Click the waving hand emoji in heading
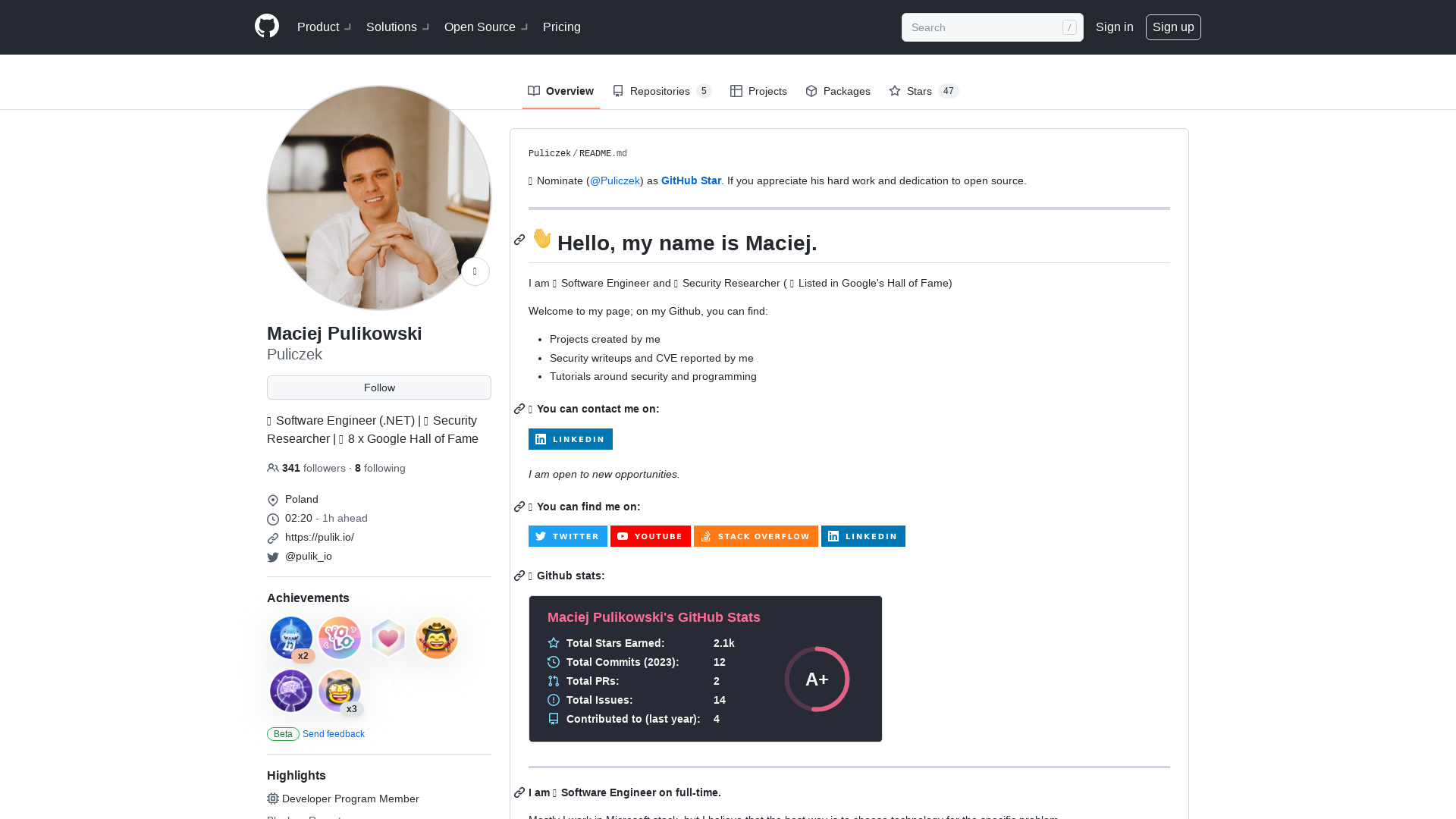Viewport: 1456px width, 819px height. (x=541, y=238)
